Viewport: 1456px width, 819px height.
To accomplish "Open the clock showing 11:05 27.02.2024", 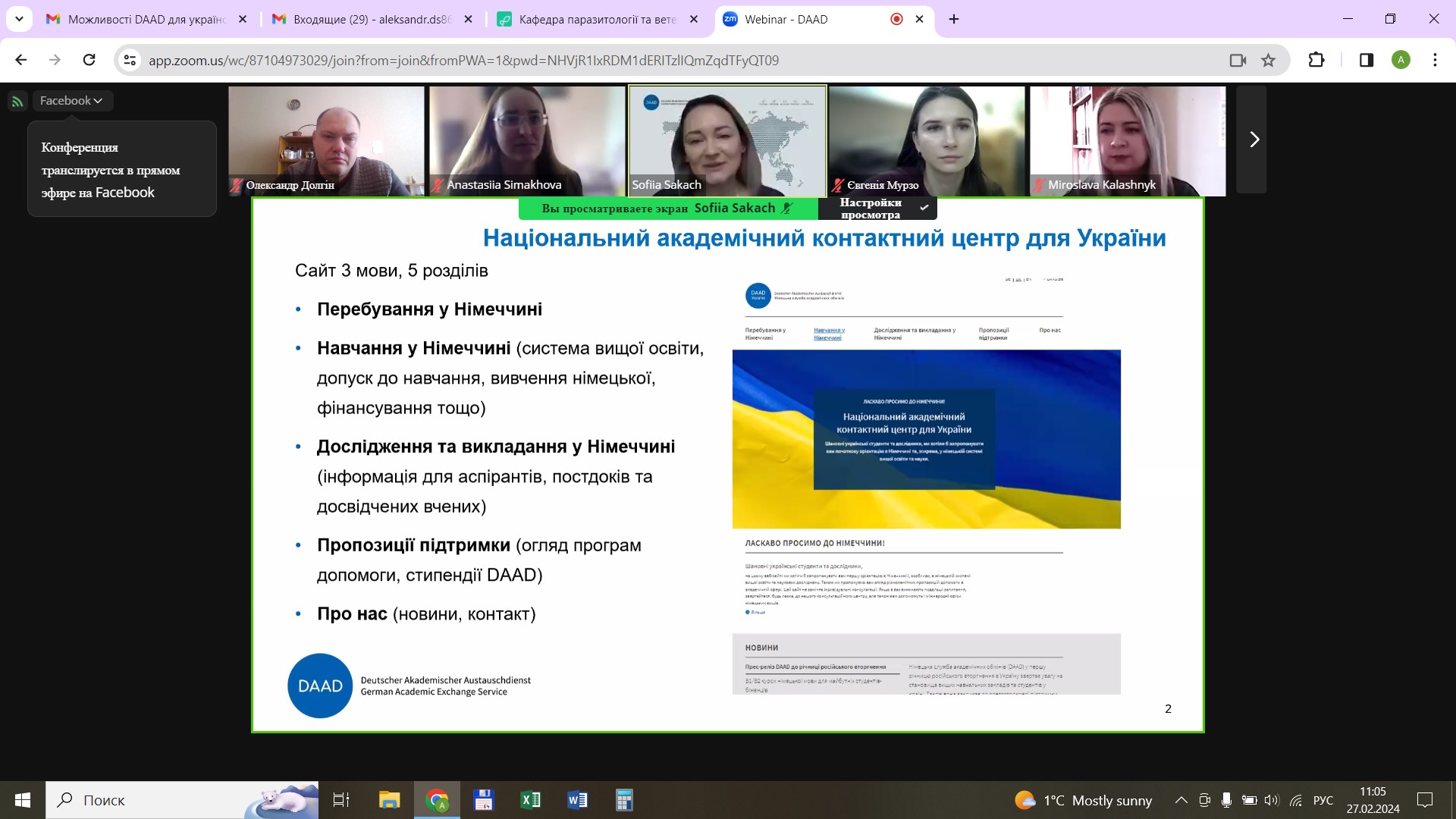I will [1373, 800].
